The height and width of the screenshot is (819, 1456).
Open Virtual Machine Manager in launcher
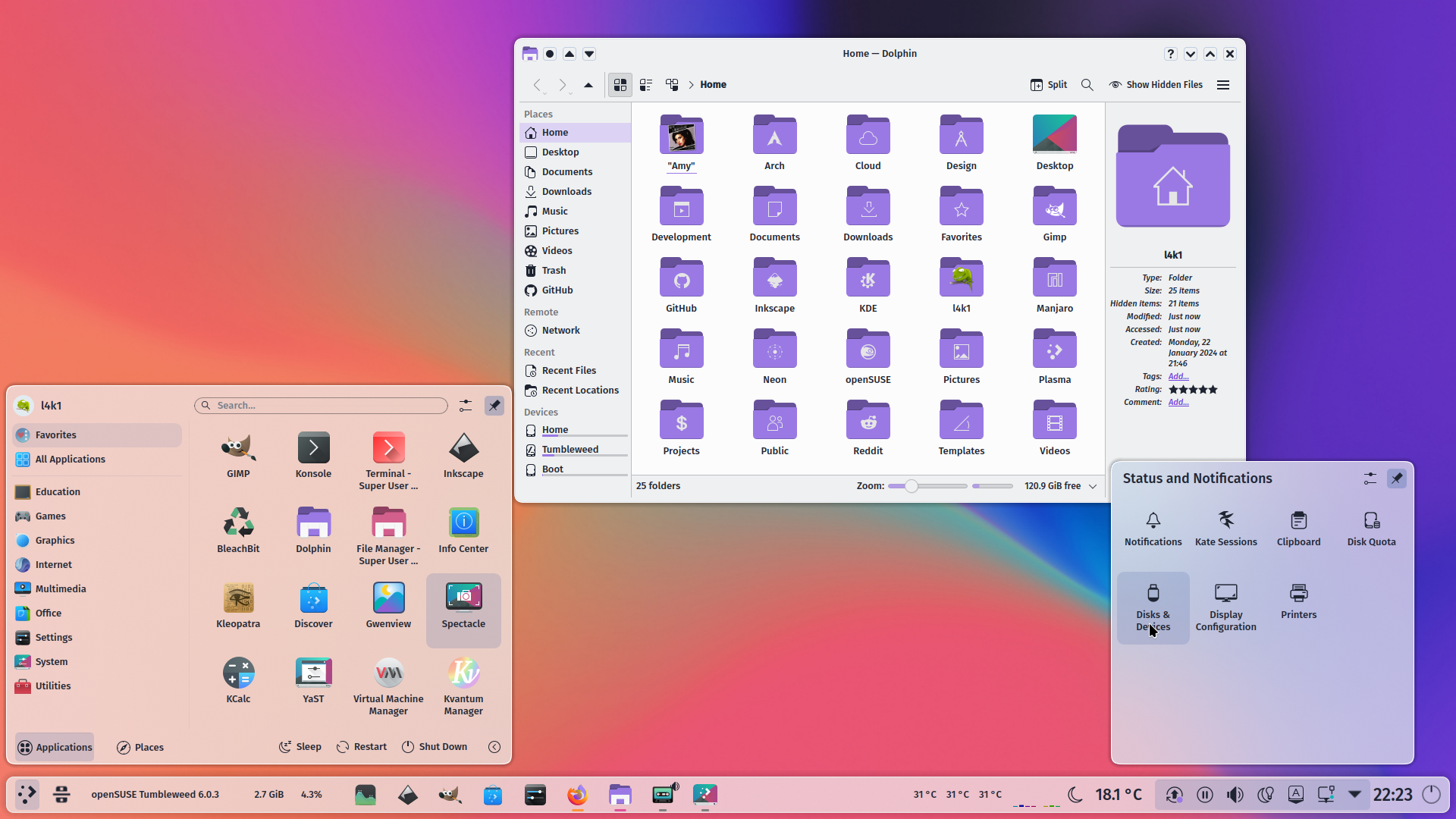388,686
